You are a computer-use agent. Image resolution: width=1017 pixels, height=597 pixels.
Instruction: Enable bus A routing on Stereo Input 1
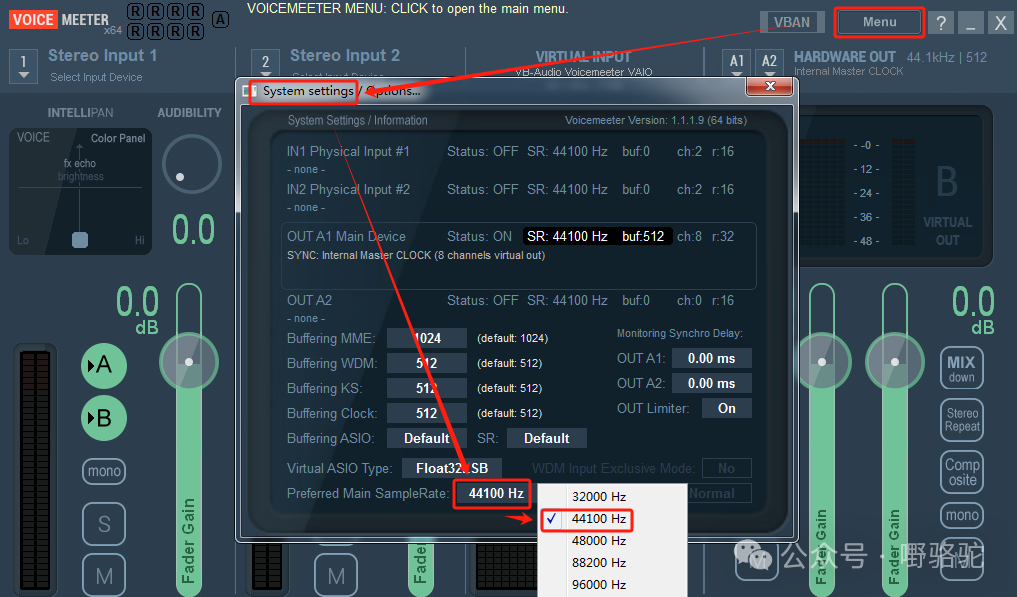[103, 367]
